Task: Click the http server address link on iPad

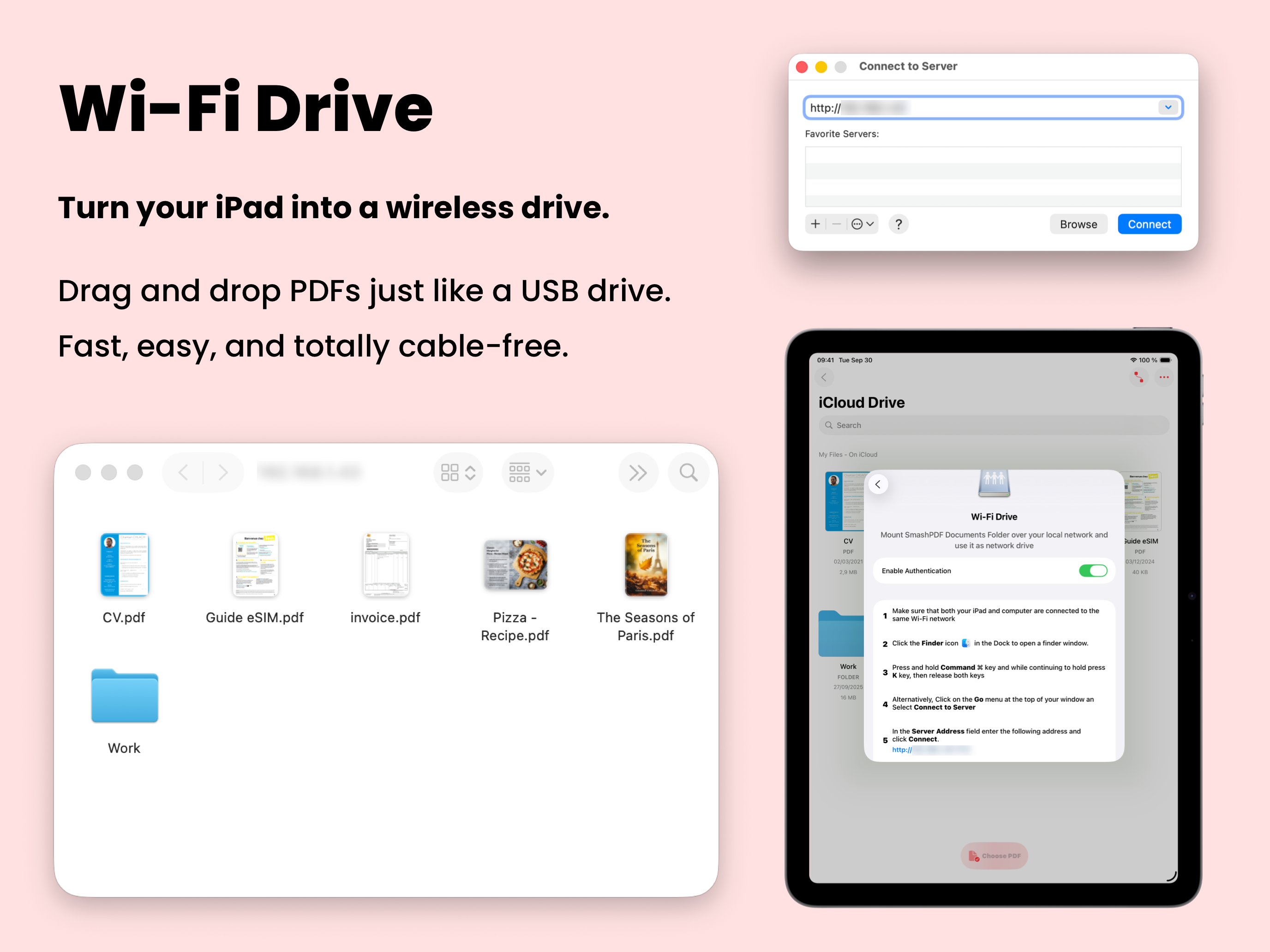Action: point(931,750)
